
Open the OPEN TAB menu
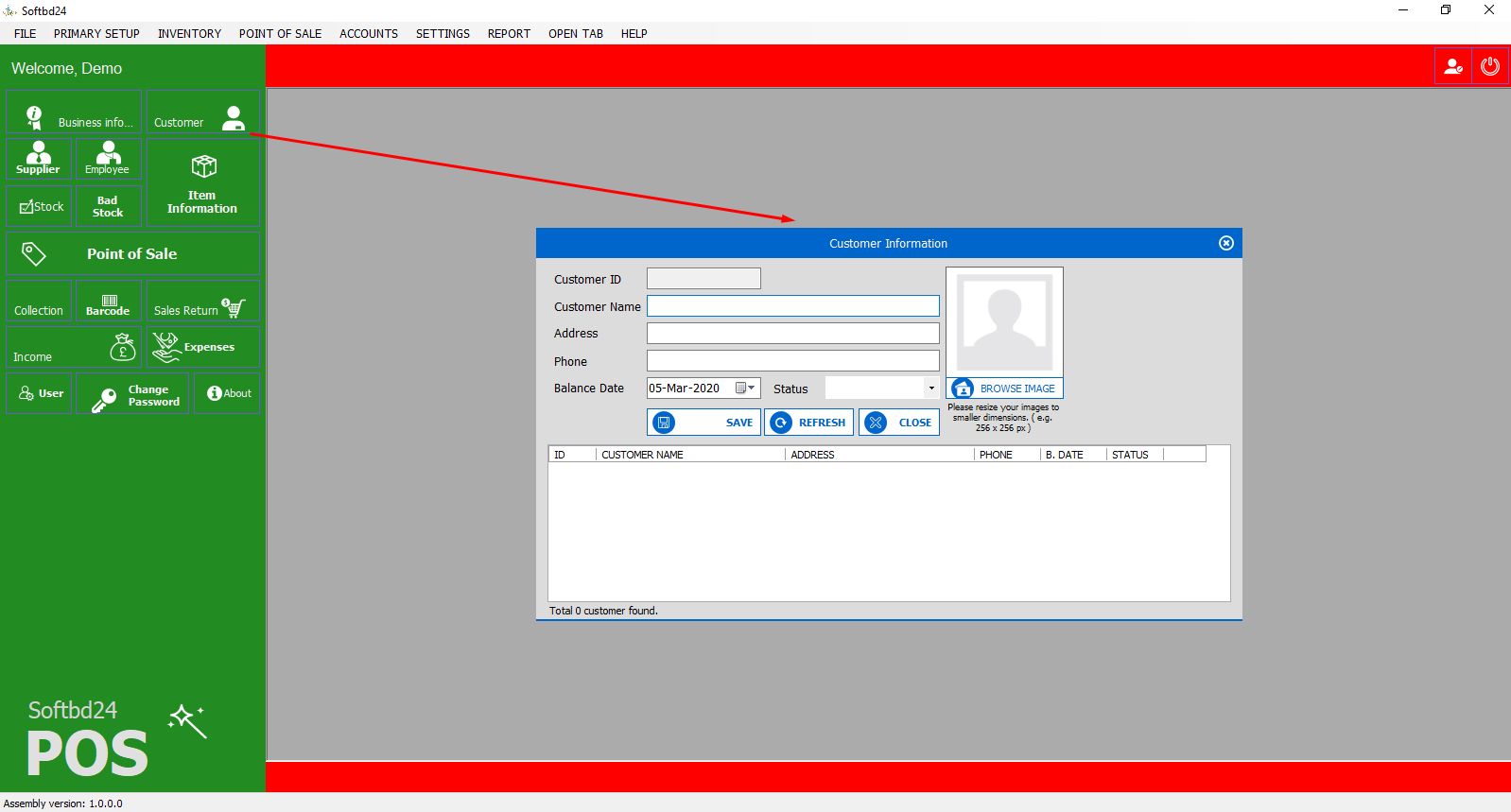pyautogui.click(x=576, y=33)
